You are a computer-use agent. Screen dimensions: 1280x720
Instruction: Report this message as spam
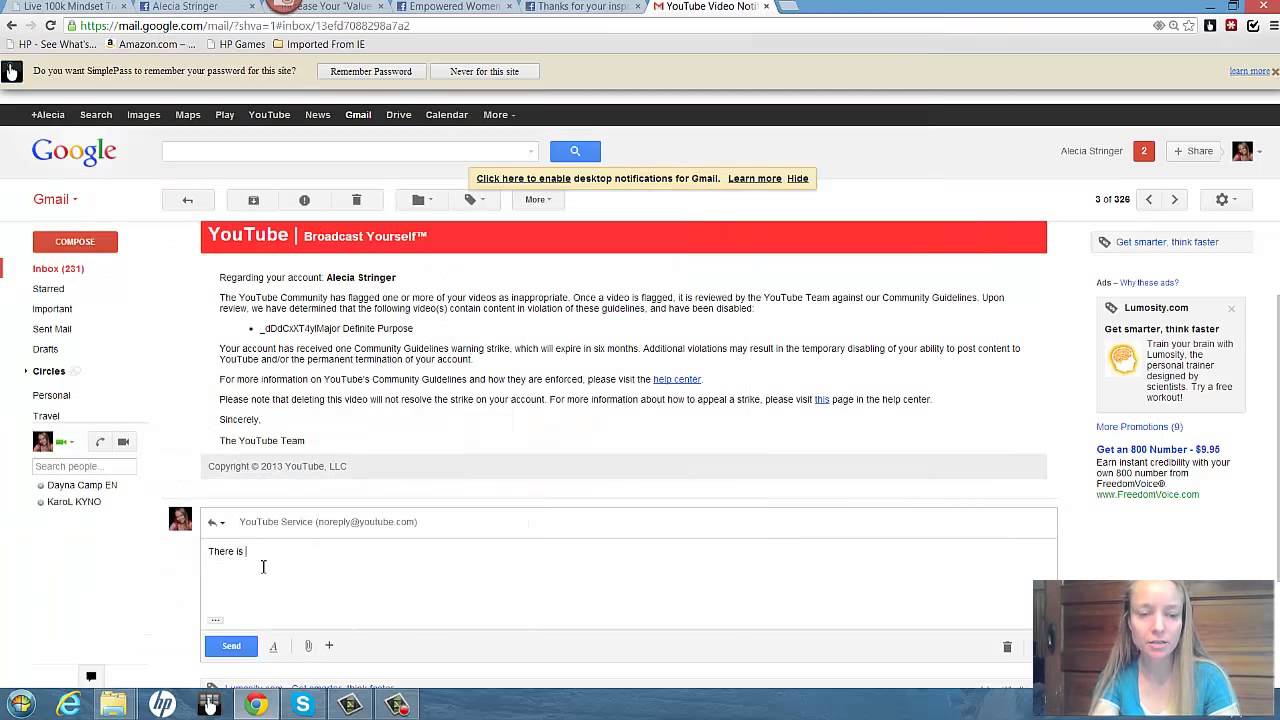click(x=304, y=200)
